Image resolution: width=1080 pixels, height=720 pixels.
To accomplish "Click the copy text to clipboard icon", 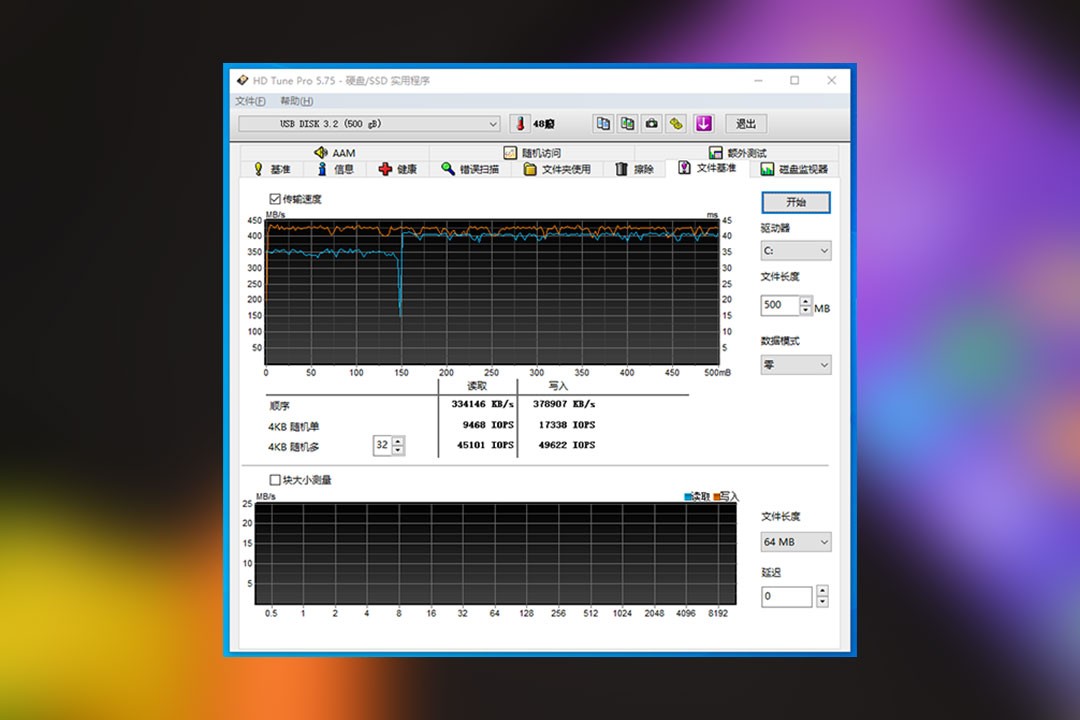I will pos(603,124).
